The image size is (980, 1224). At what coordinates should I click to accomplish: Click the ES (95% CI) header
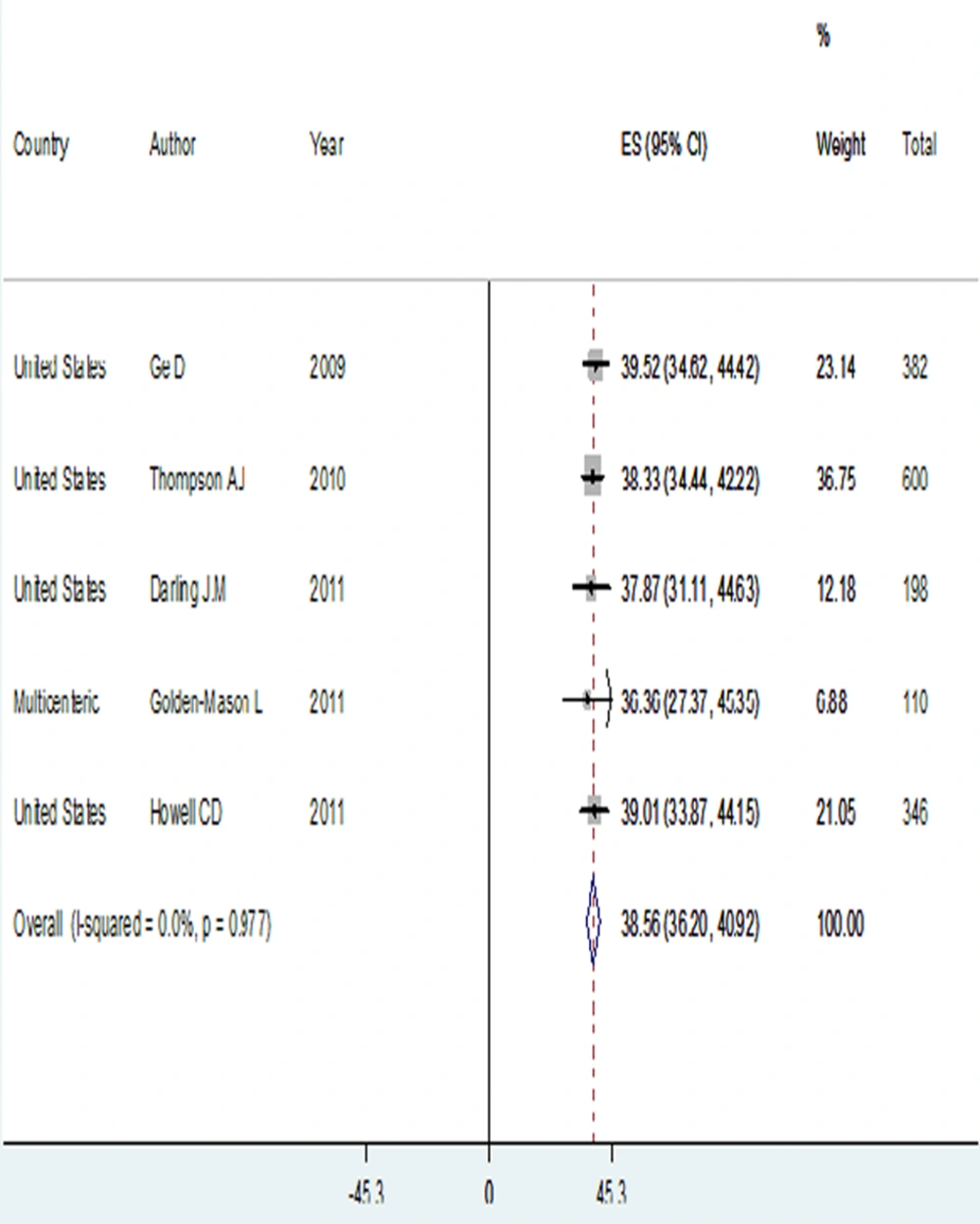(663, 146)
